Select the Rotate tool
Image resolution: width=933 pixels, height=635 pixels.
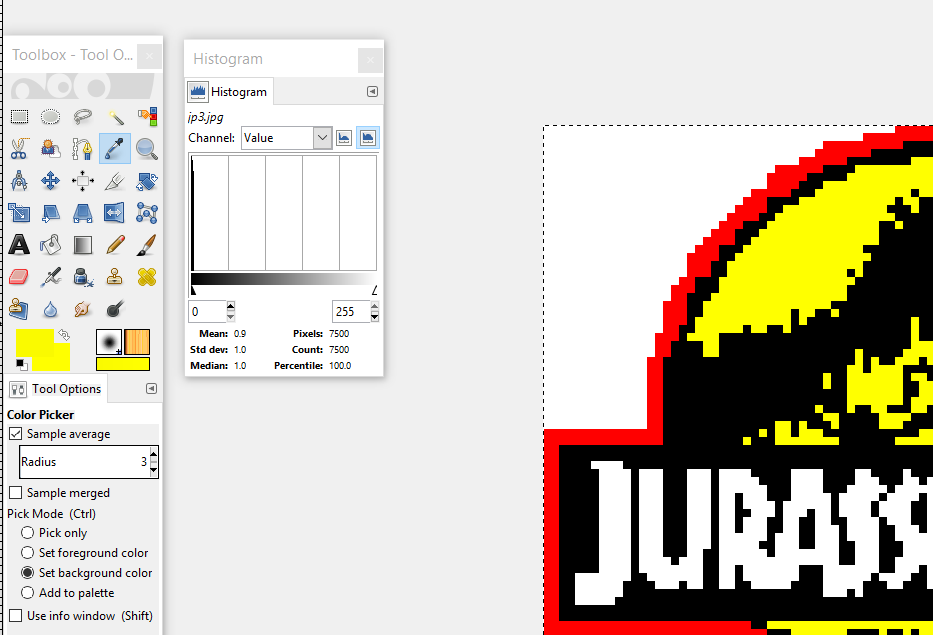(147, 180)
